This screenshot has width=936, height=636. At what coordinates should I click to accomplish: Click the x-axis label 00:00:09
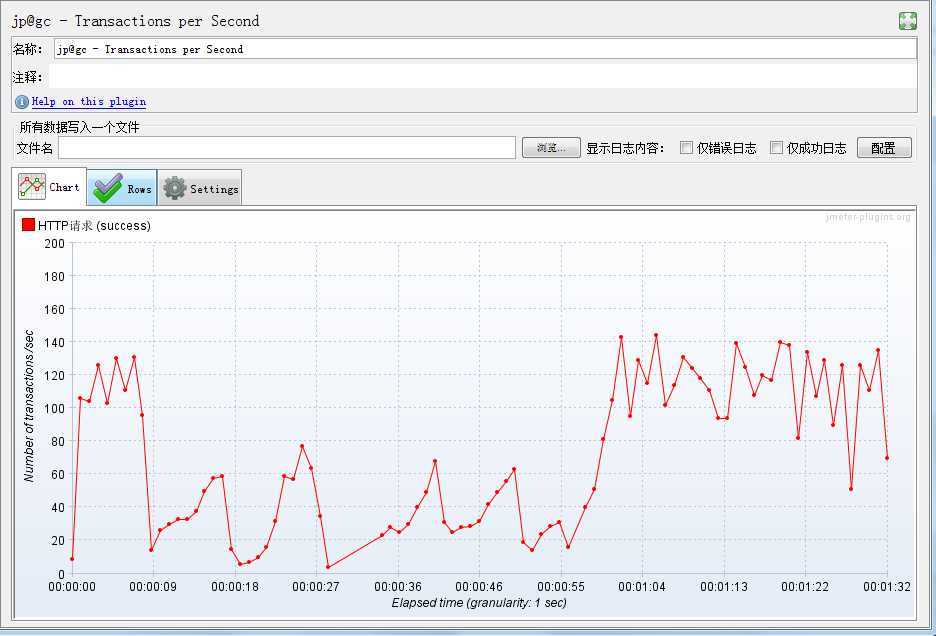tap(153, 586)
